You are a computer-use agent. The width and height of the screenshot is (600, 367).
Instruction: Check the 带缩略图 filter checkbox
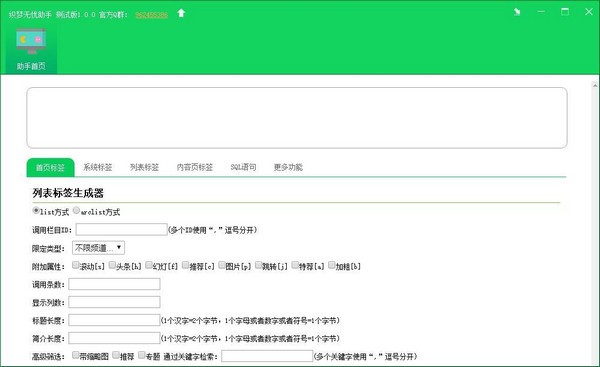76,355
